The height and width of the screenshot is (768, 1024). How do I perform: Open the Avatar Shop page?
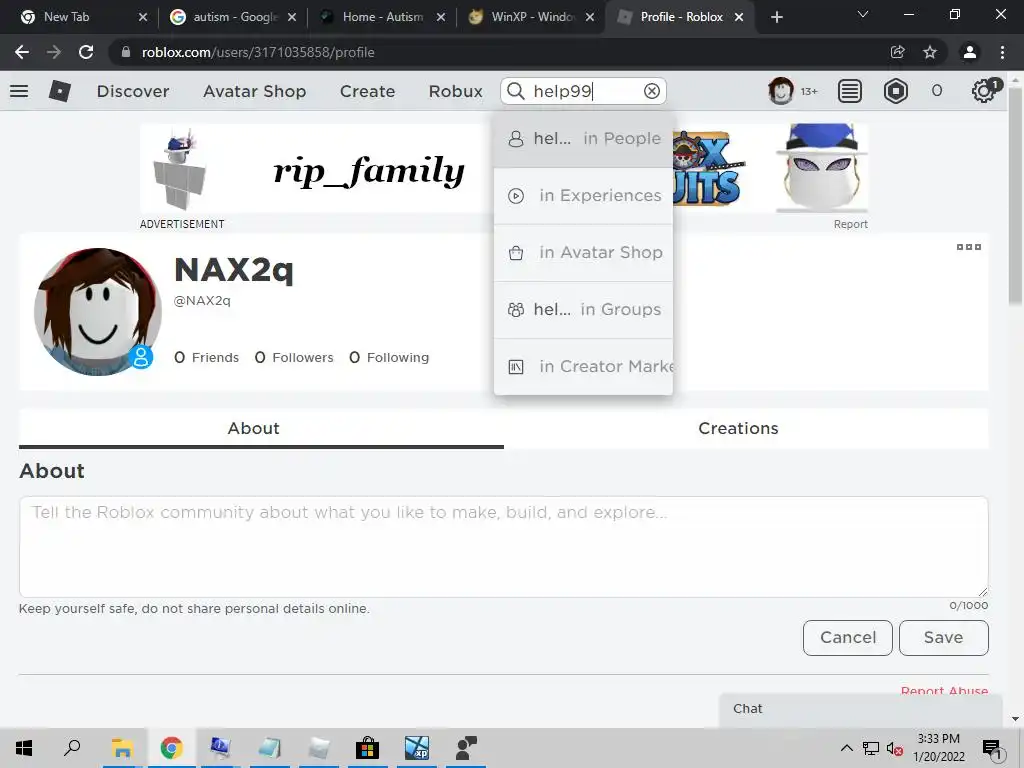(254, 91)
